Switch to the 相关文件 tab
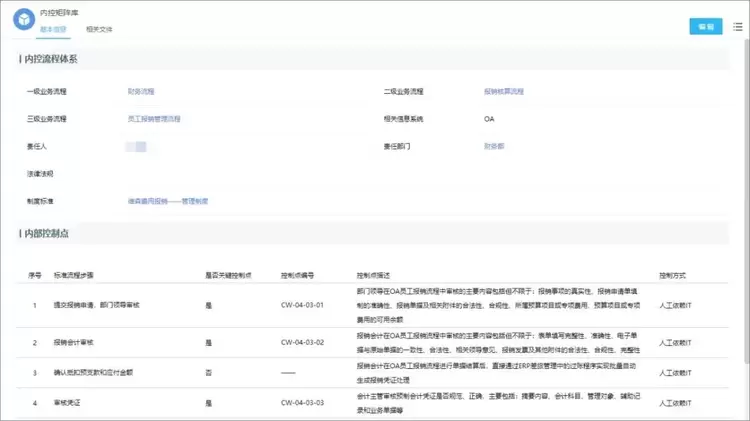 (x=99, y=30)
